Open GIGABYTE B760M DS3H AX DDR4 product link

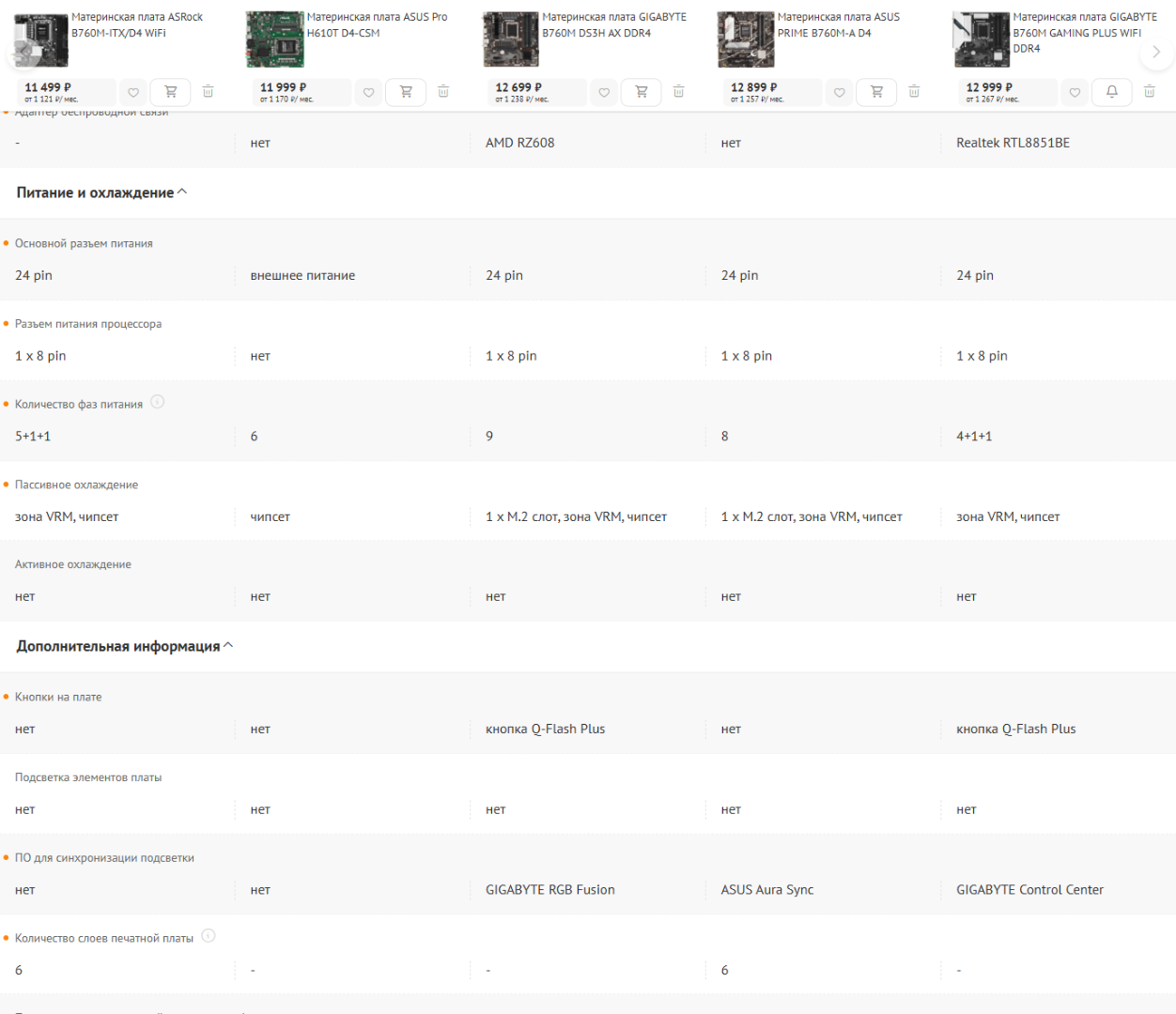click(x=613, y=24)
